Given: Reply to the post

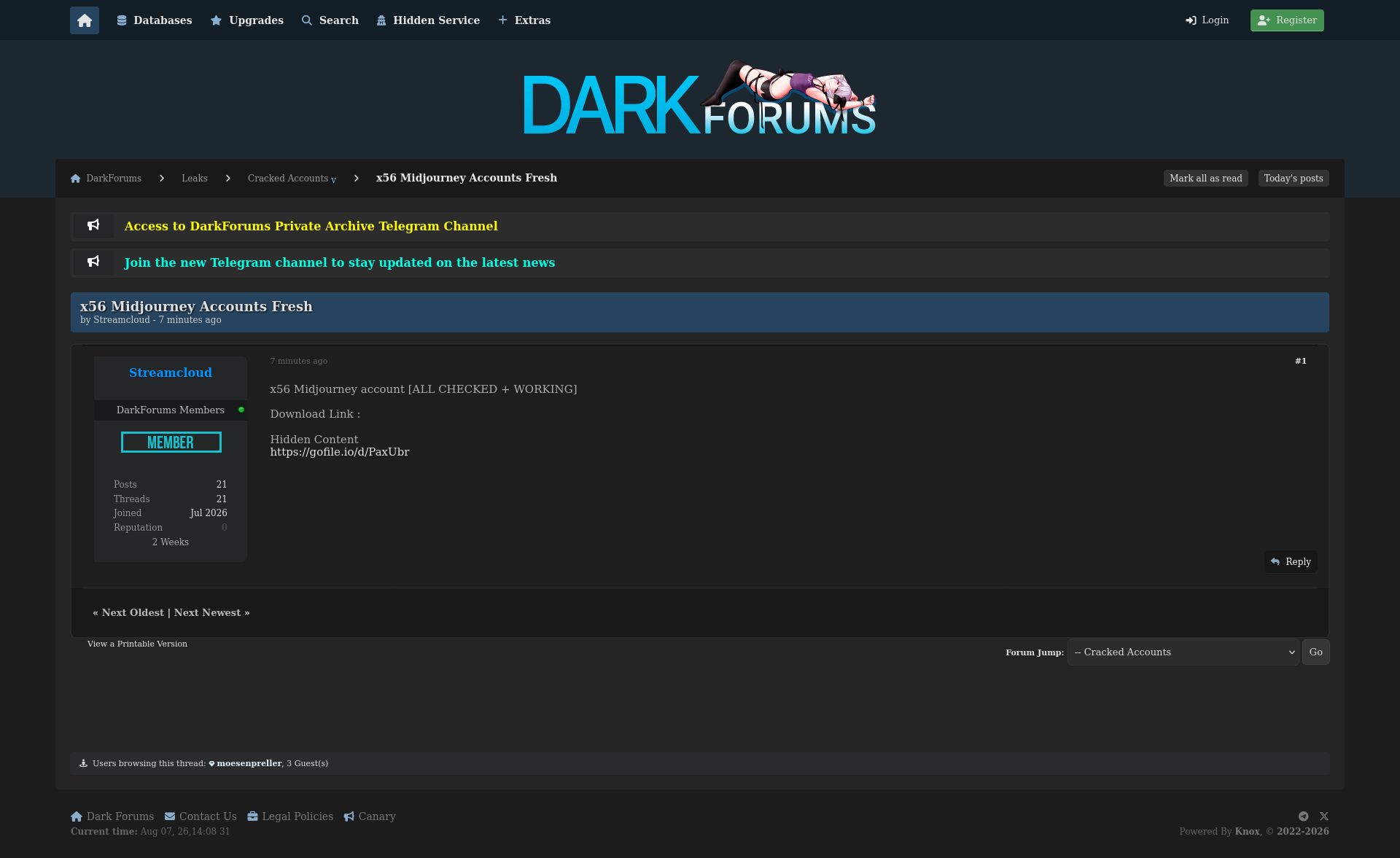Looking at the screenshot, I should coord(1291,562).
